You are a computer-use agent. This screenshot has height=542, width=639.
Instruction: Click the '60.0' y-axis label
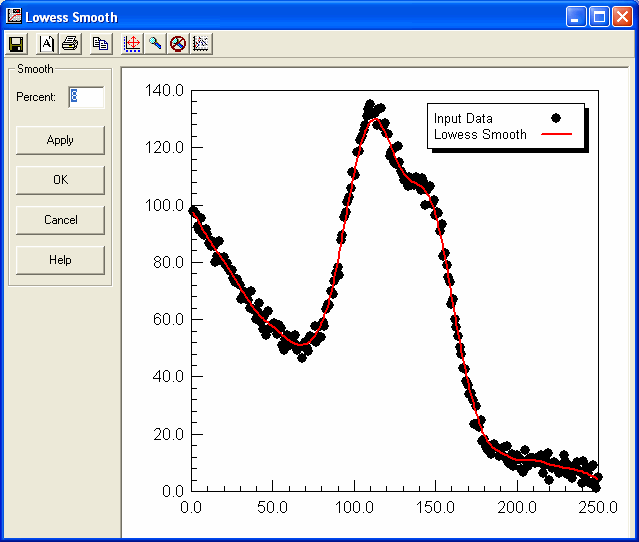tap(168, 319)
